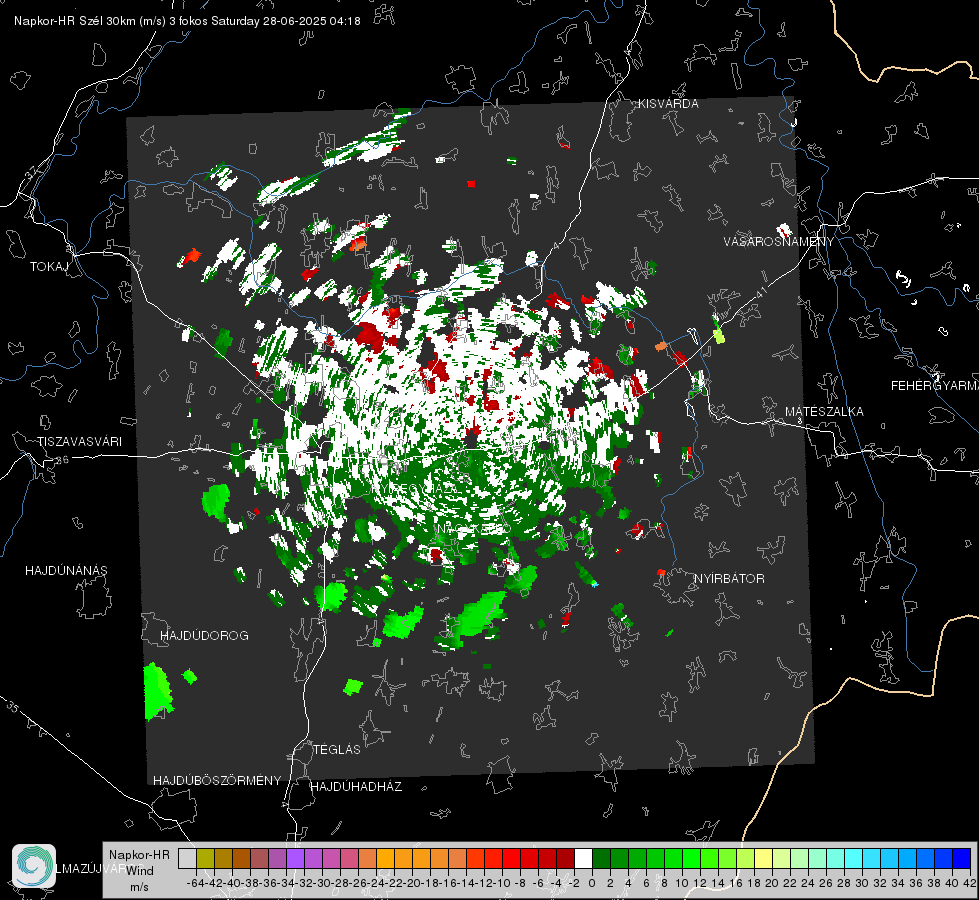Select the TÉGLÁS town label
Viewport: 979px width, 900px height.
point(337,750)
